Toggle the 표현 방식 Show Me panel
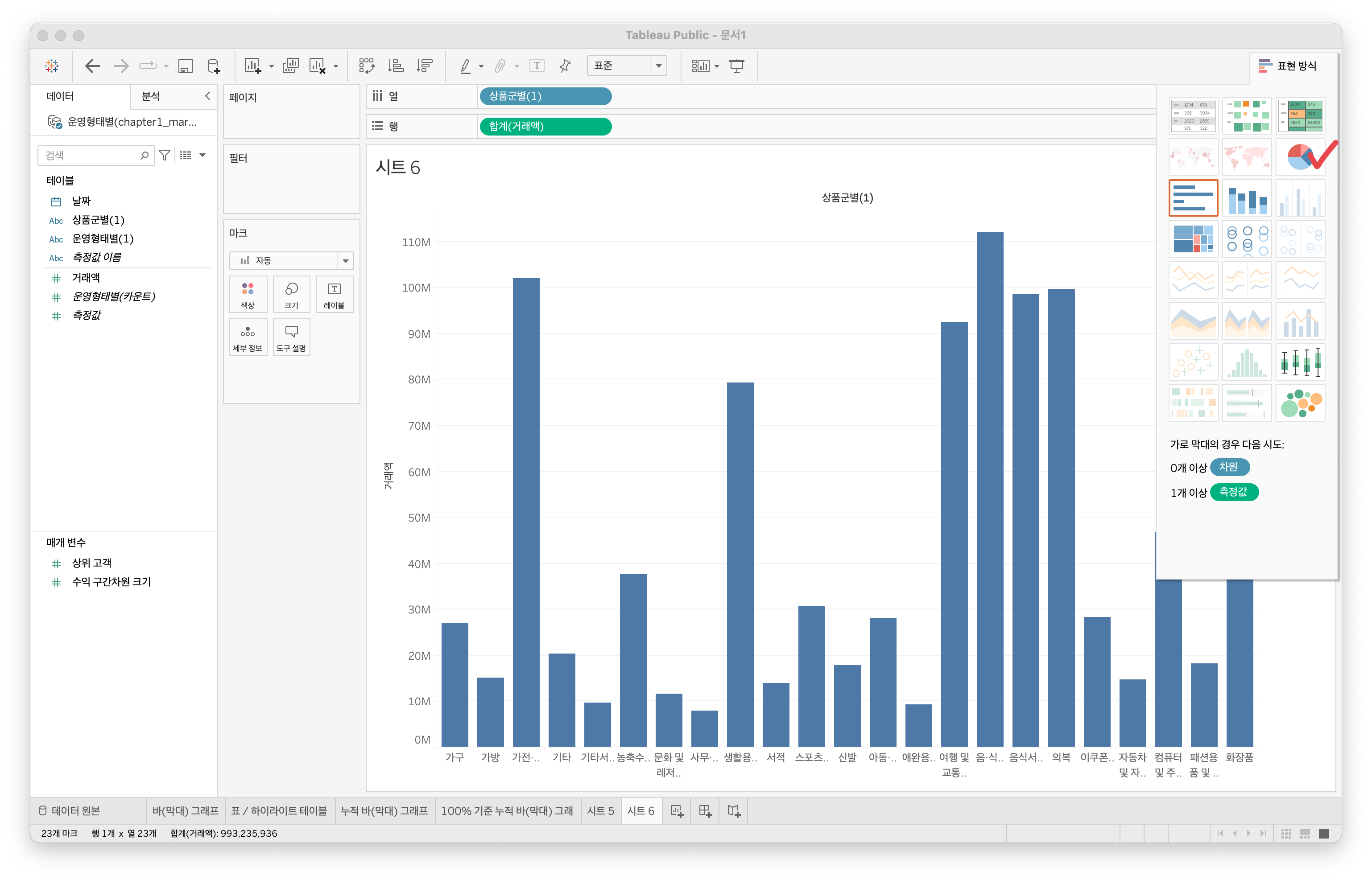1372x880 pixels. tap(1288, 66)
